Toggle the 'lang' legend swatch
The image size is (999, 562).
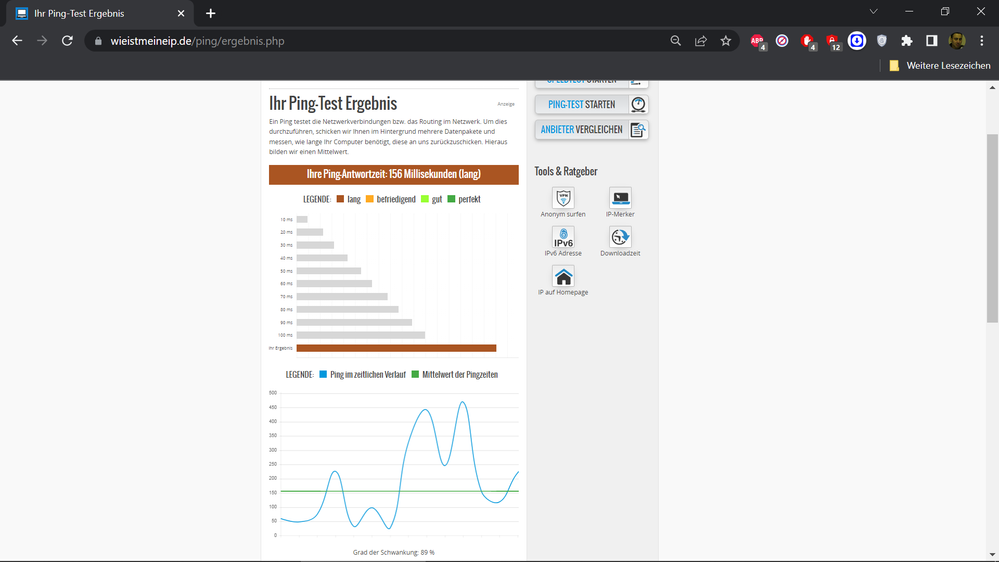coord(340,199)
